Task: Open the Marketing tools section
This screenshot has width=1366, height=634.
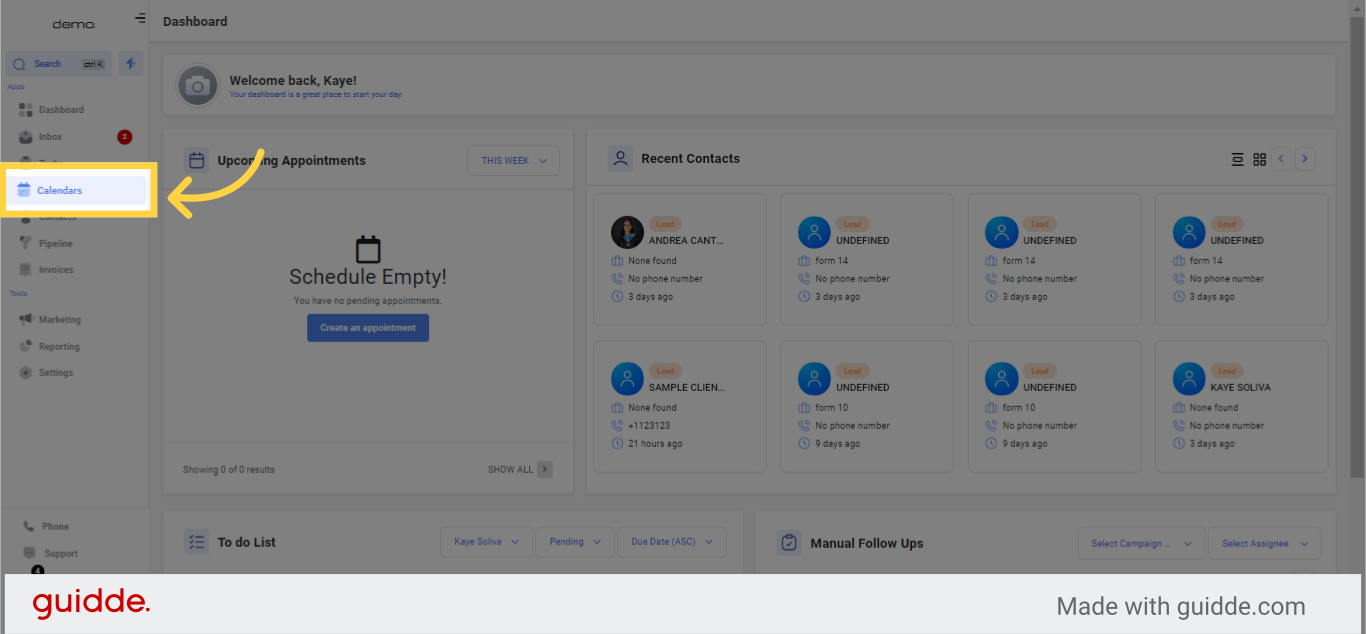Action: coord(62,318)
